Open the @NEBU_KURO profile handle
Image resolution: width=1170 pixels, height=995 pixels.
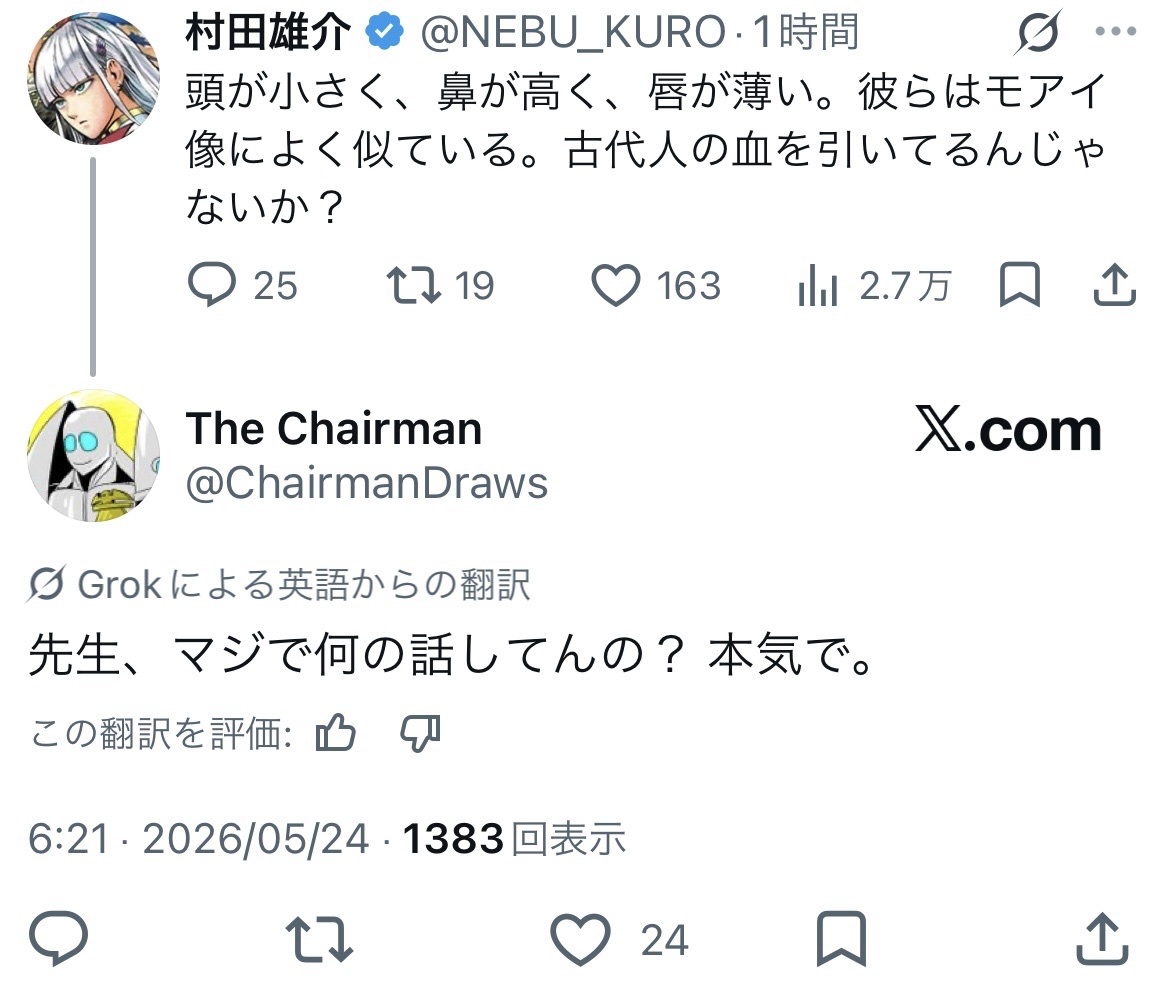coord(573,32)
